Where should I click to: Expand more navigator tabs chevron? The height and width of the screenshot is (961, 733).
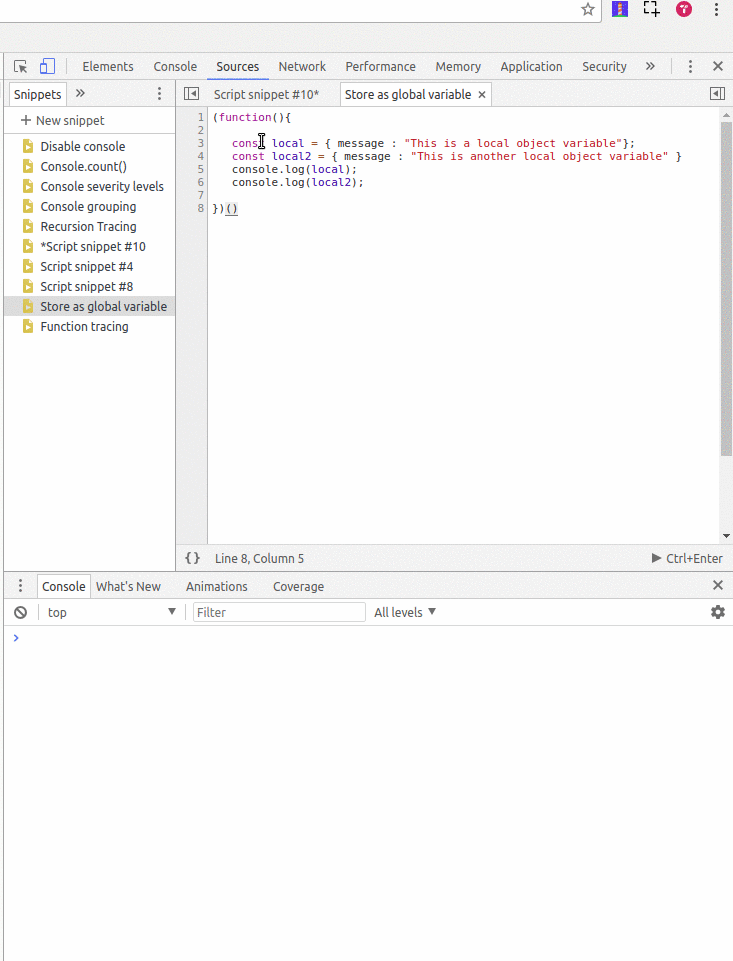click(80, 94)
